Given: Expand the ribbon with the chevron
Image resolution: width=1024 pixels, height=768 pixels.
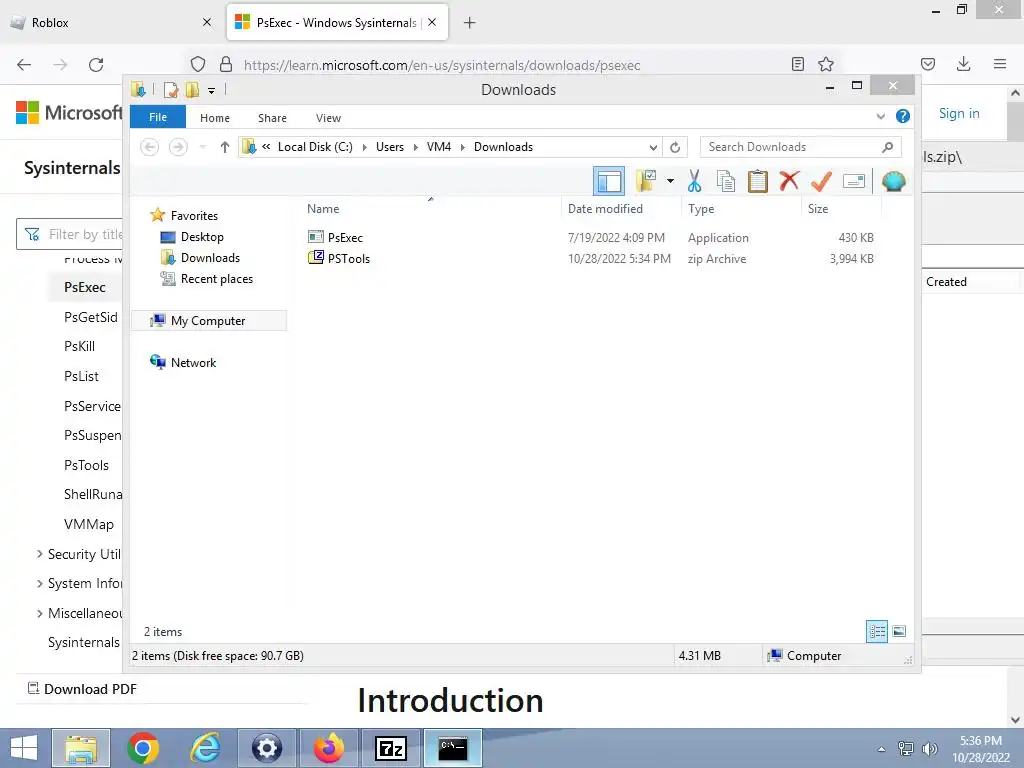Looking at the screenshot, I should point(880,117).
